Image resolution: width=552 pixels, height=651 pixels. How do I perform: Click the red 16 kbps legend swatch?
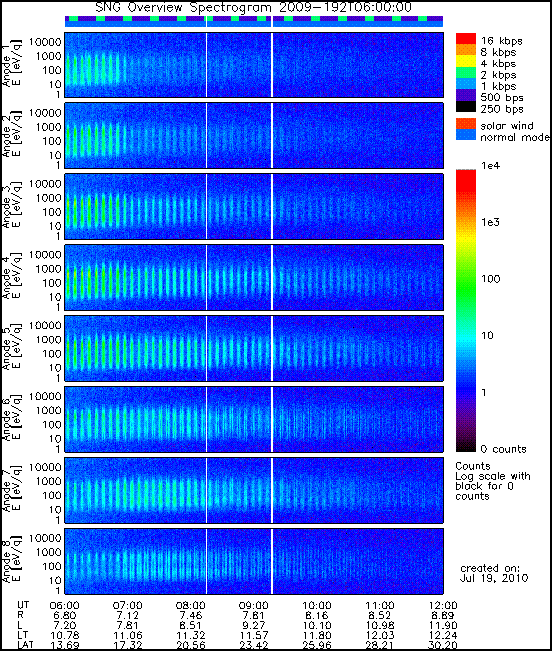coord(466,38)
